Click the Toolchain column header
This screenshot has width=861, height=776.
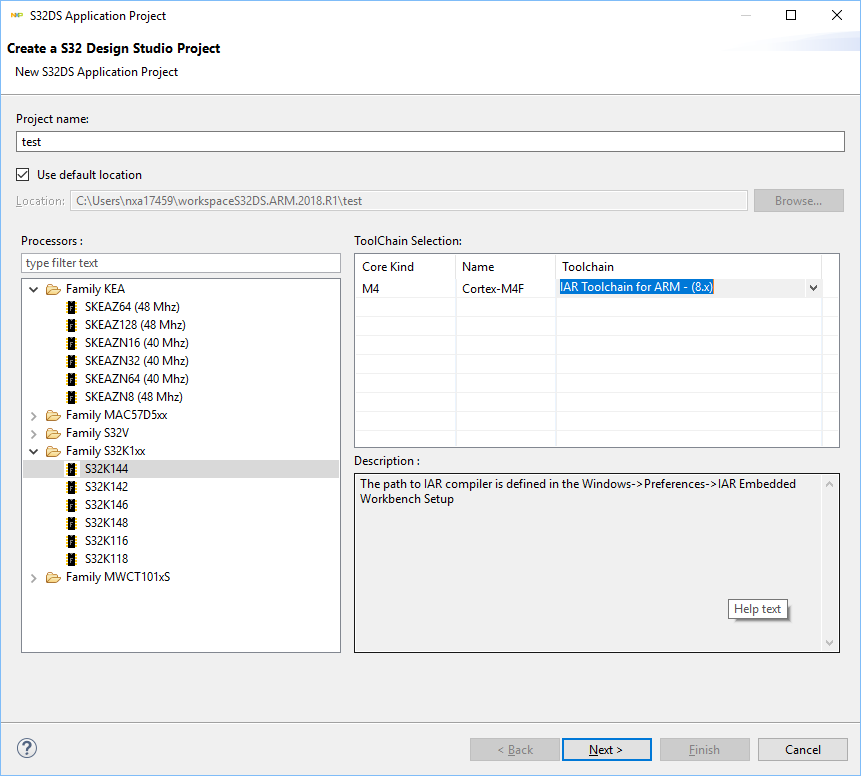tap(689, 267)
